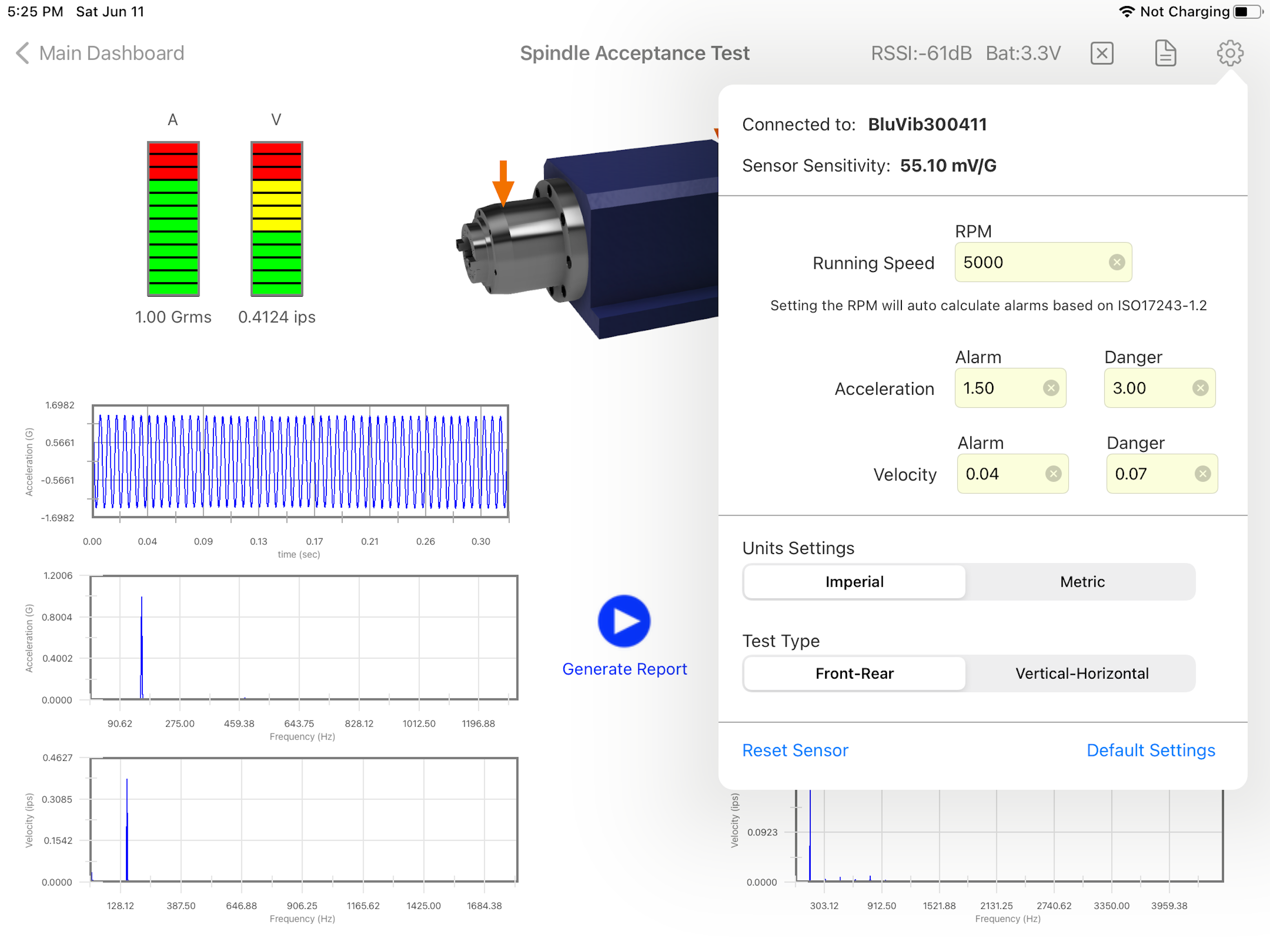
Task: Tap Reset Sensor
Action: tap(794, 750)
